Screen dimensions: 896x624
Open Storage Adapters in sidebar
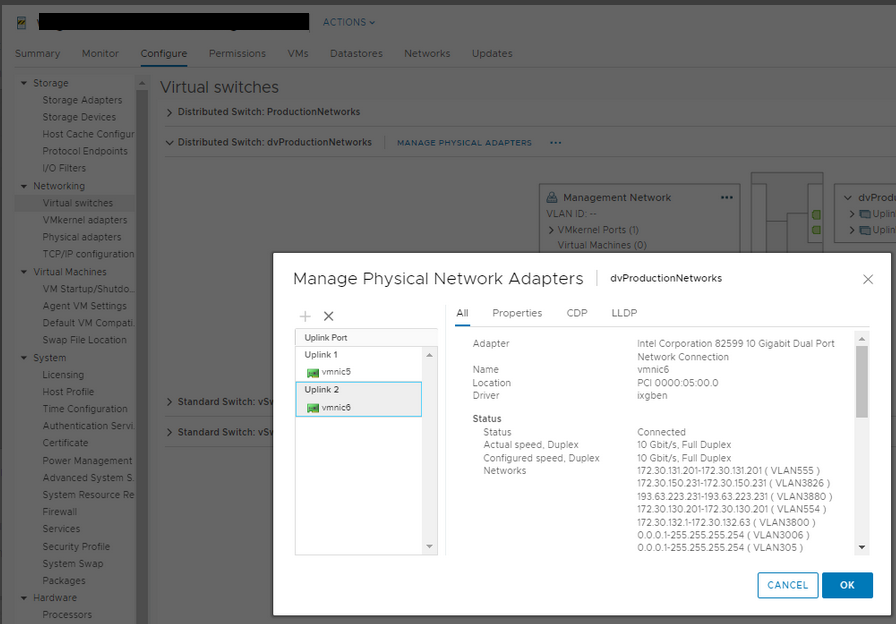[x=82, y=101]
